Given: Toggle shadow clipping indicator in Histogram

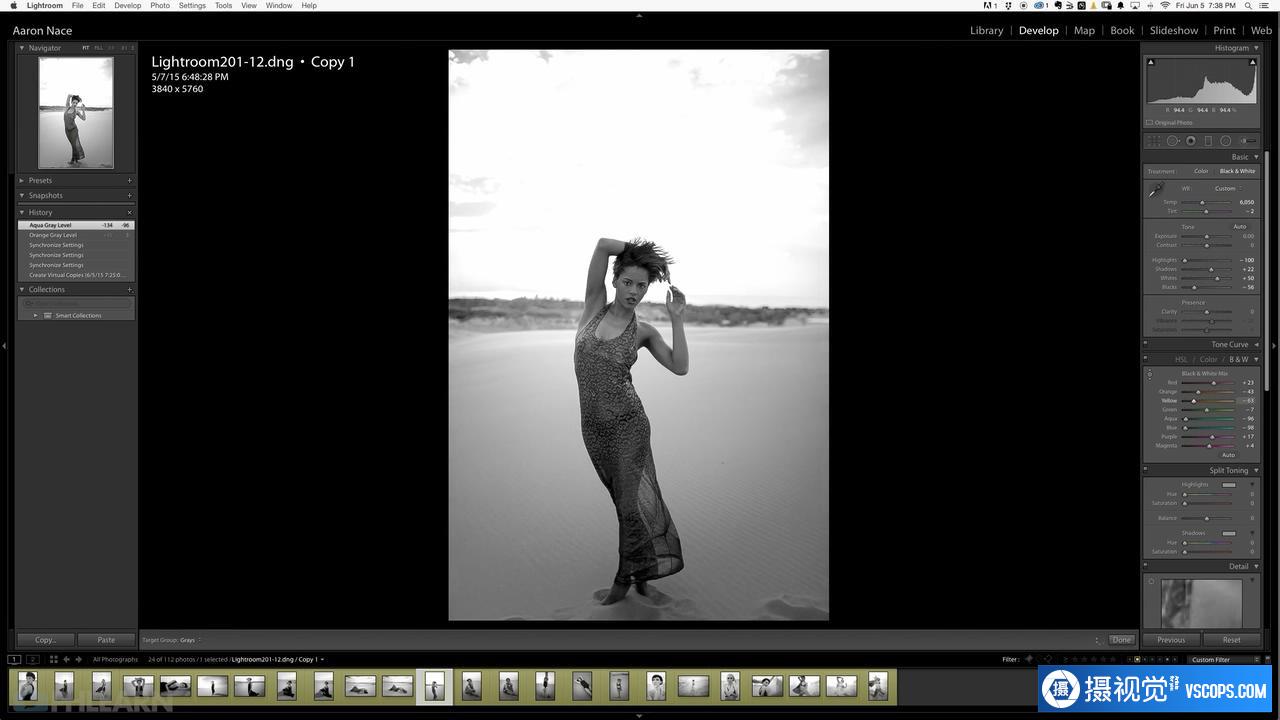Looking at the screenshot, I should point(1150,62).
